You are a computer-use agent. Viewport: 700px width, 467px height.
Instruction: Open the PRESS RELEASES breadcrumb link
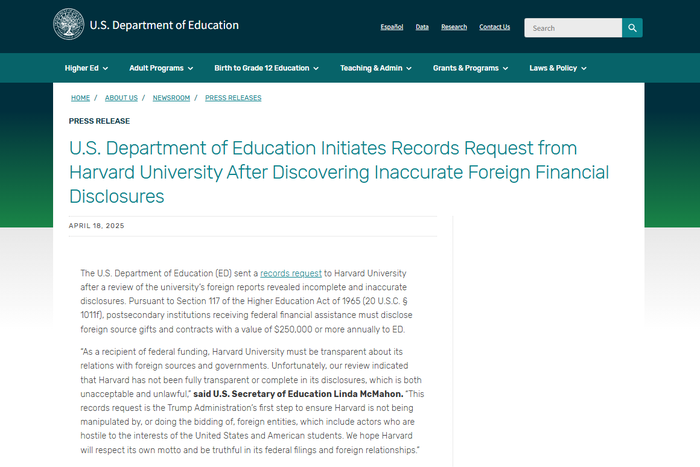[x=233, y=98]
